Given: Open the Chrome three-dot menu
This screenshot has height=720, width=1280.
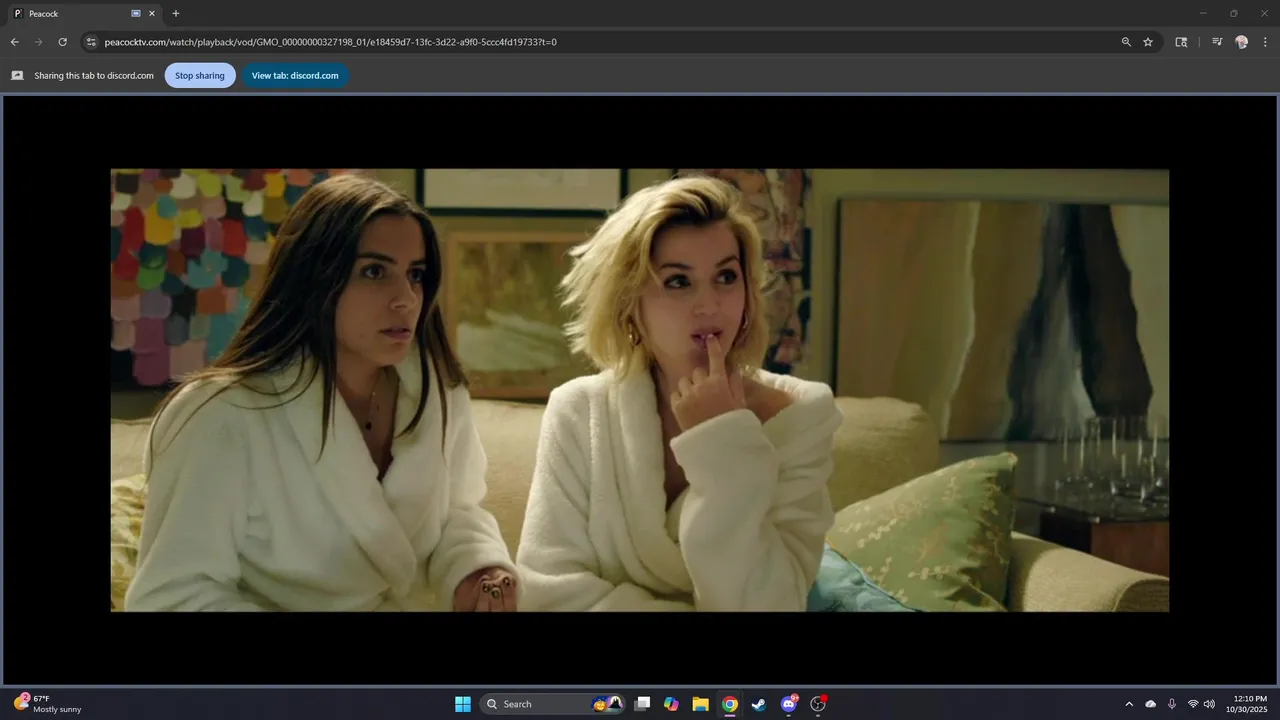Looking at the screenshot, I should coord(1265,42).
